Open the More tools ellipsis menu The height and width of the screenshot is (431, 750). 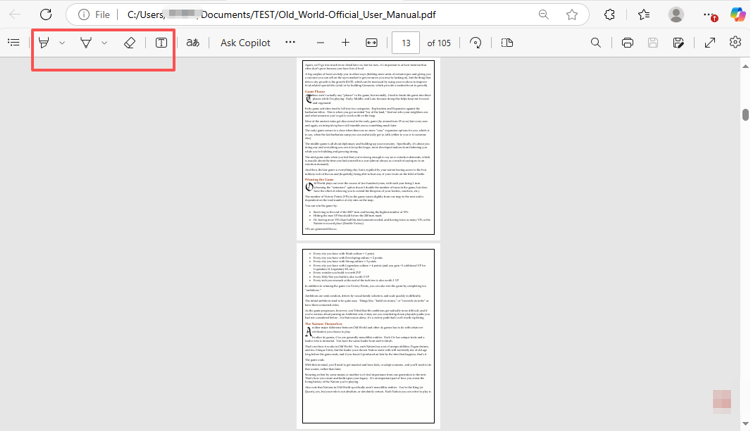[290, 43]
